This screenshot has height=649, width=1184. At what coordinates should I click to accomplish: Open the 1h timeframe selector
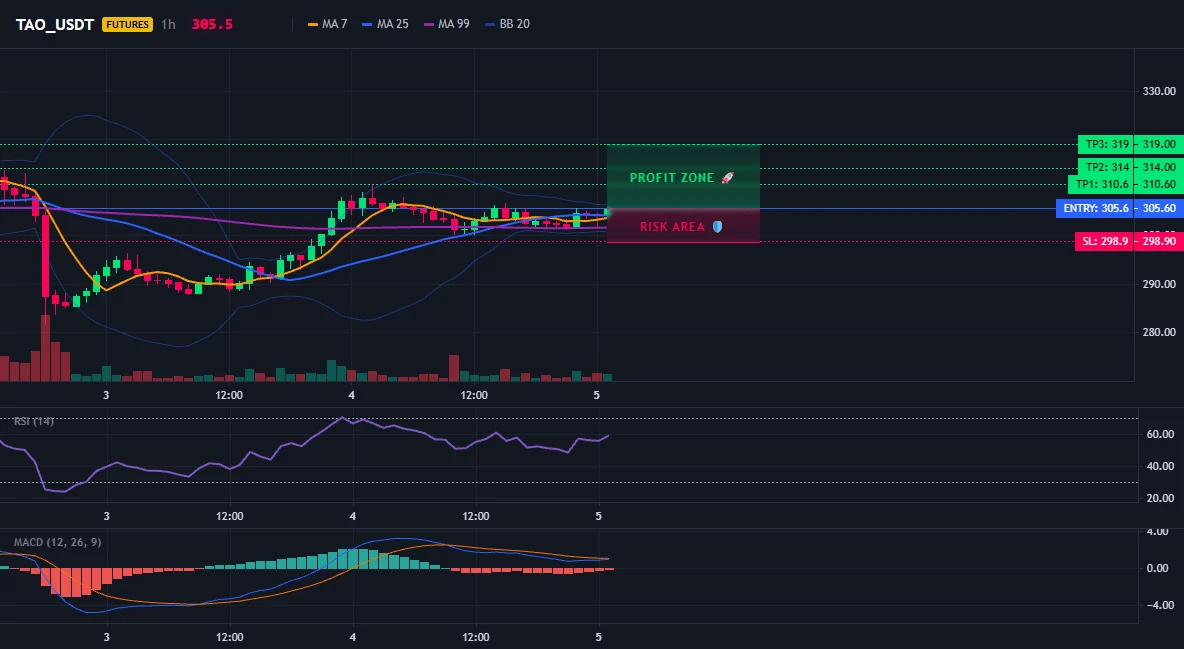pyautogui.click(x=168, y=24)
